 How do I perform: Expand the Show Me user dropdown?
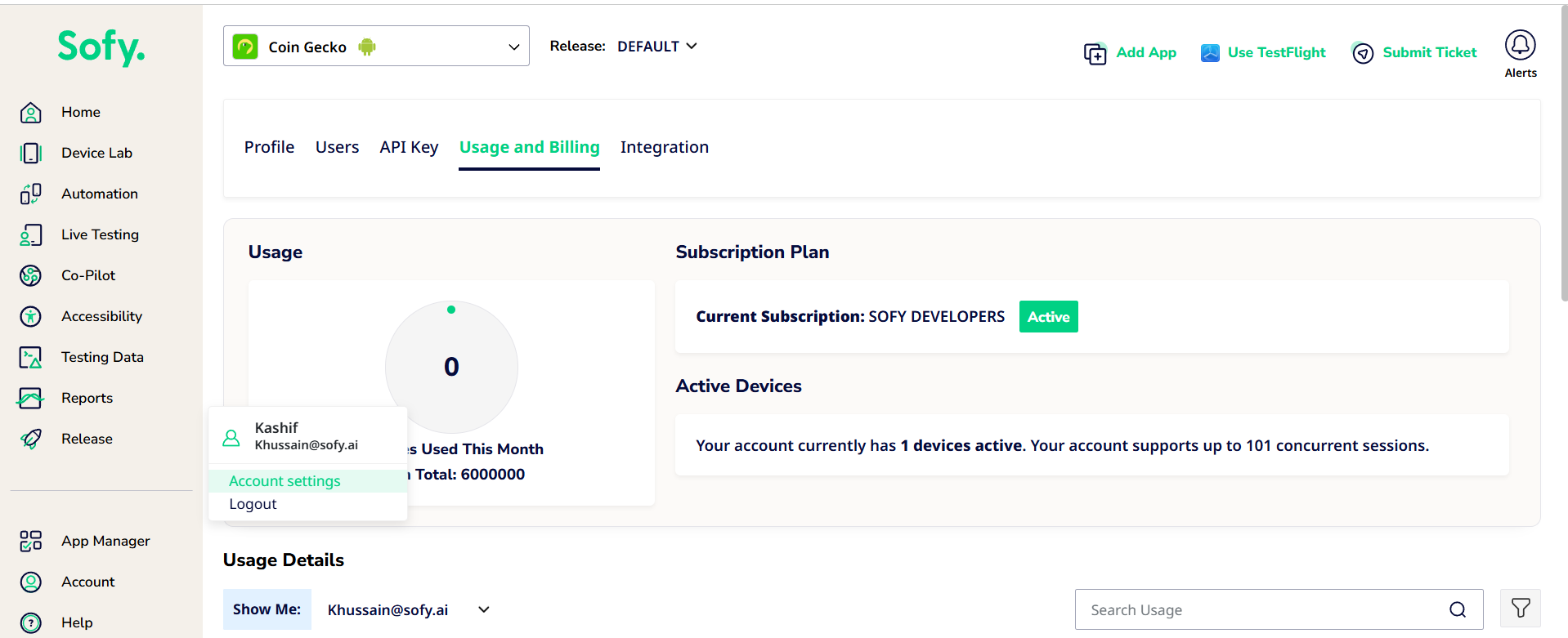click(x=484, y=609)
